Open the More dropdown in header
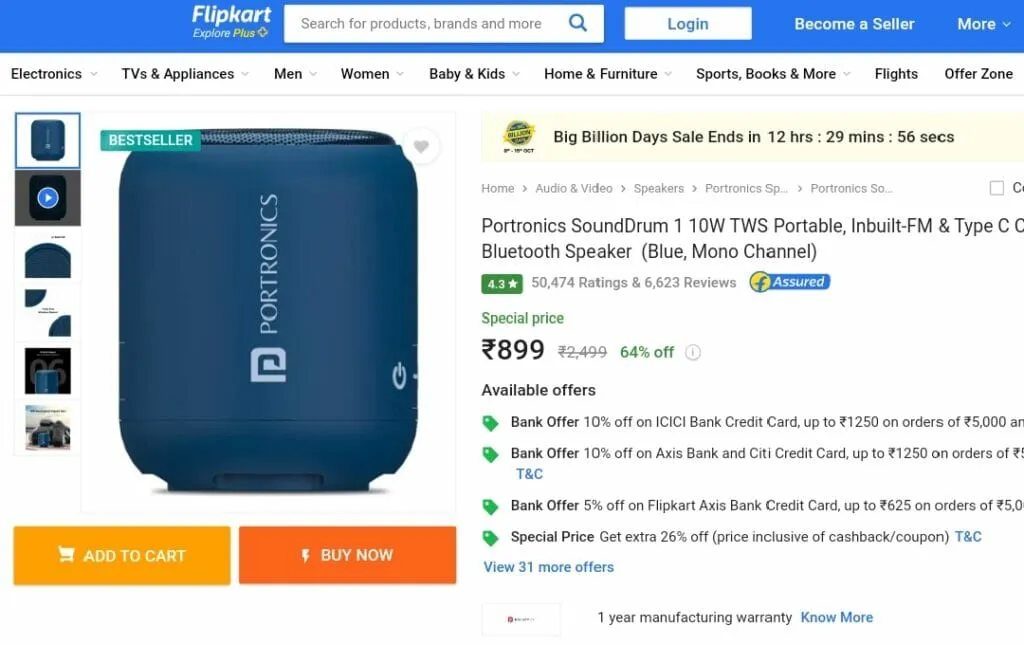Screen dimensions: 1024x645 [x=984, y=24]
